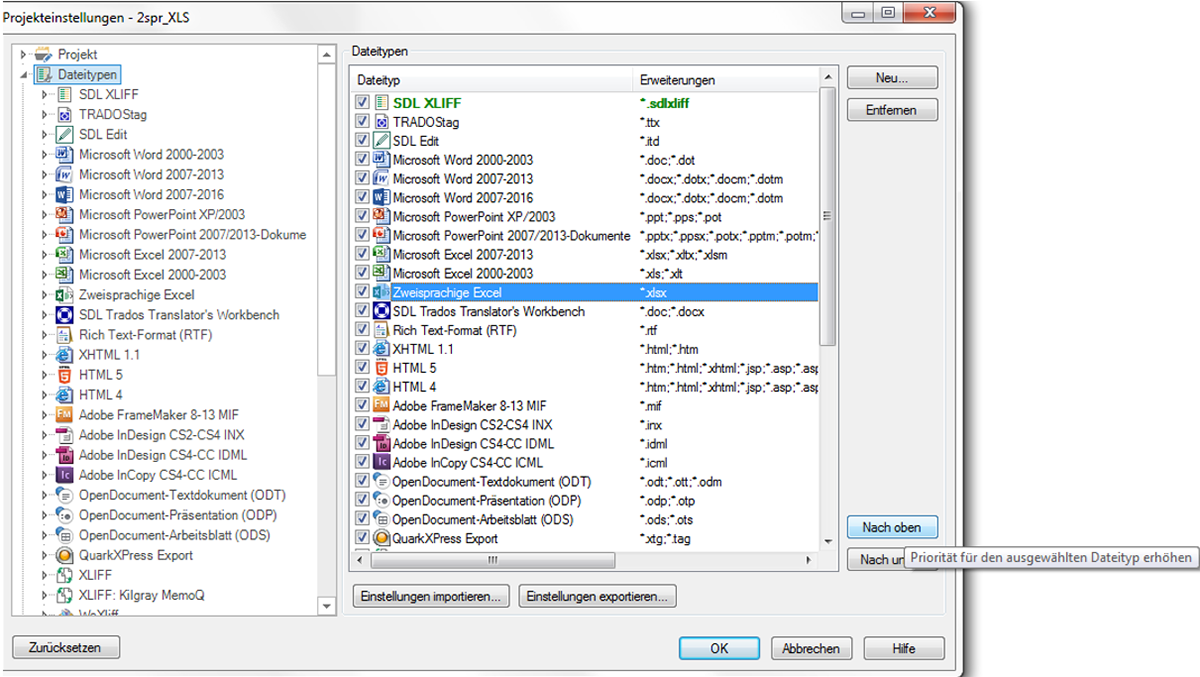The height and width of the screenshot is (677, 1200).
Task: Click the Microsoft Word 2000-2003 tree icon
Action: (x=64, y=154)
